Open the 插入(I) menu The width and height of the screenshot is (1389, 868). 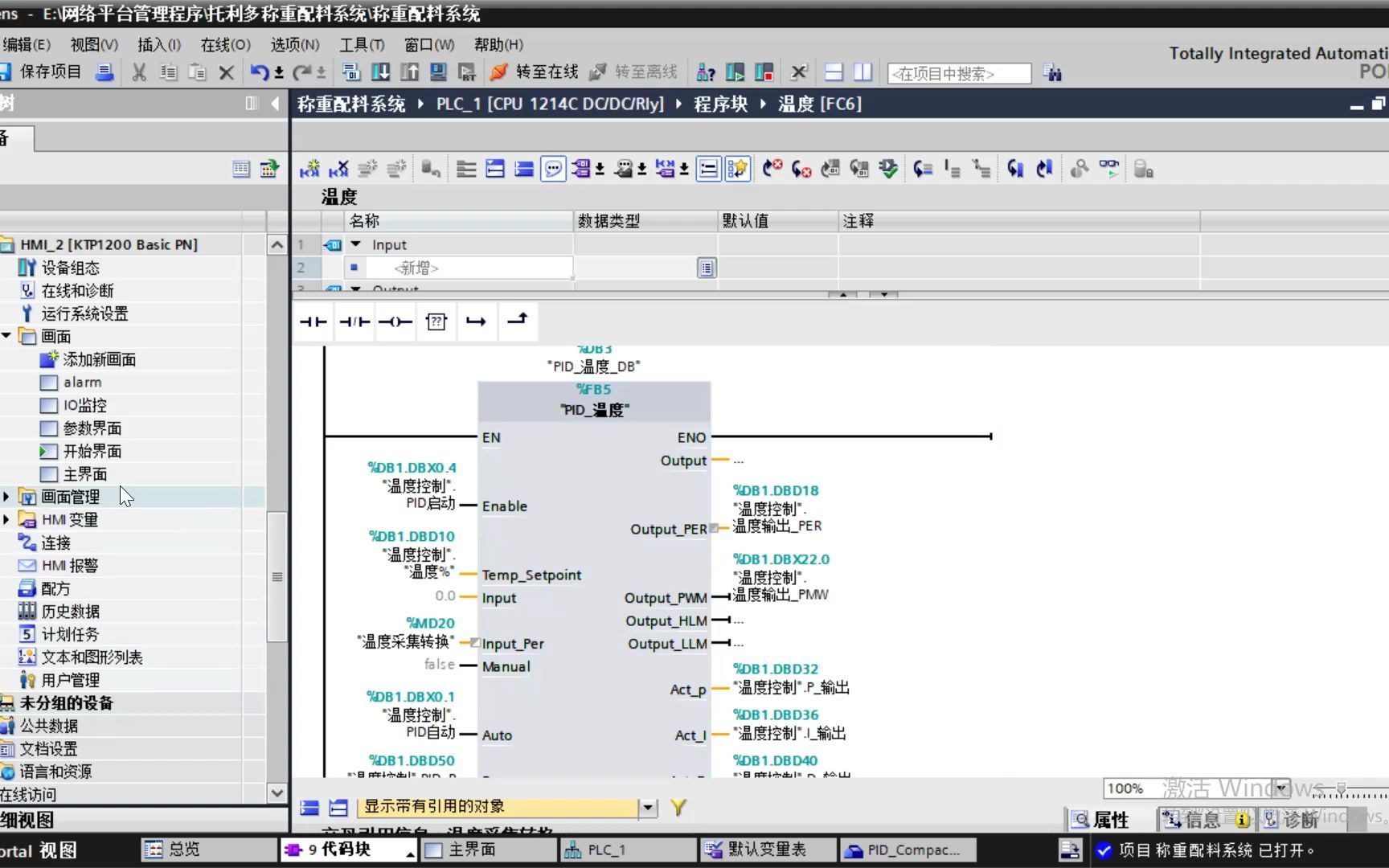159,45
